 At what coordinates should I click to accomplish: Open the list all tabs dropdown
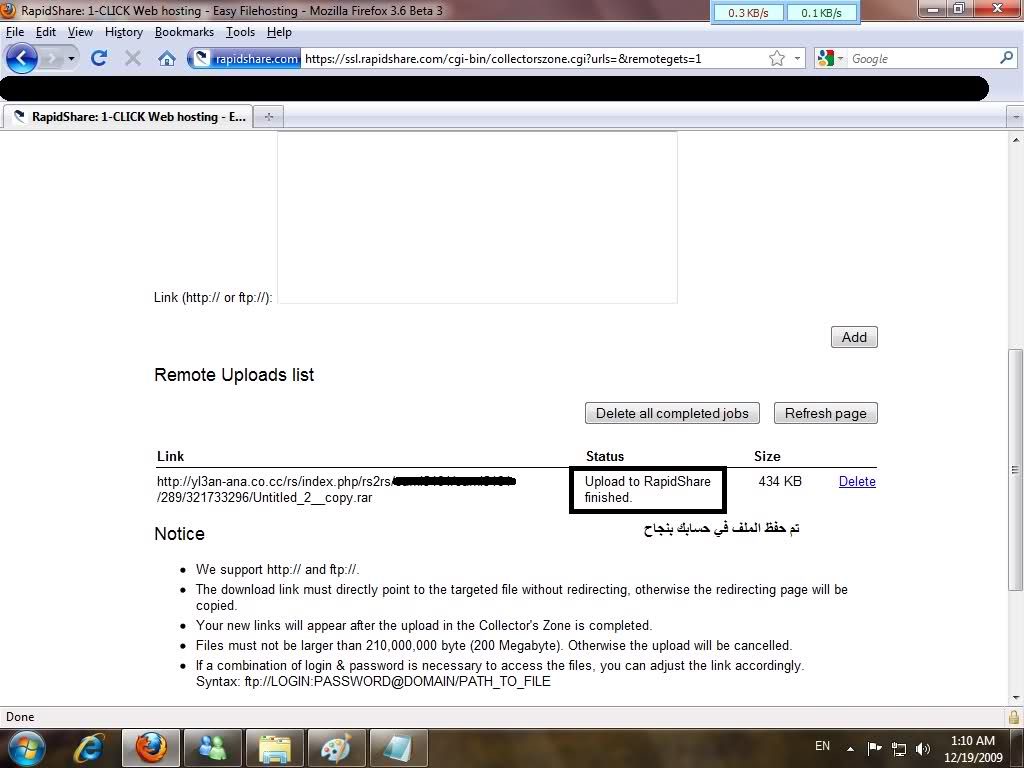1016,117
